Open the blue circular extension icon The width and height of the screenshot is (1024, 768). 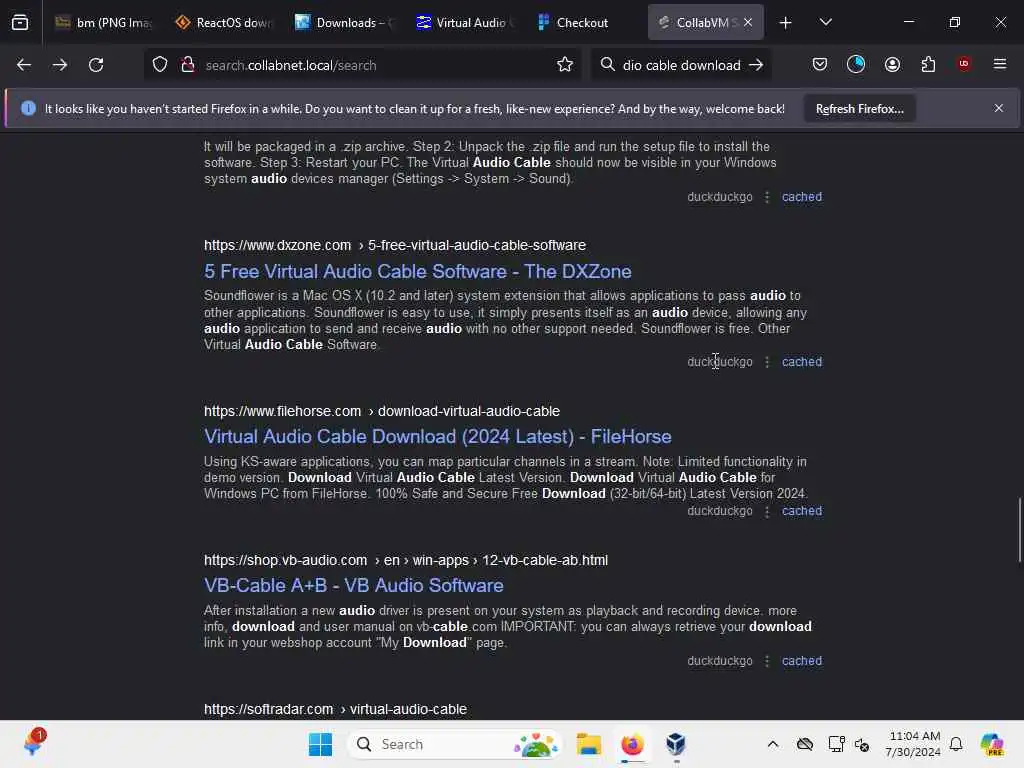(x=856, y=64)
